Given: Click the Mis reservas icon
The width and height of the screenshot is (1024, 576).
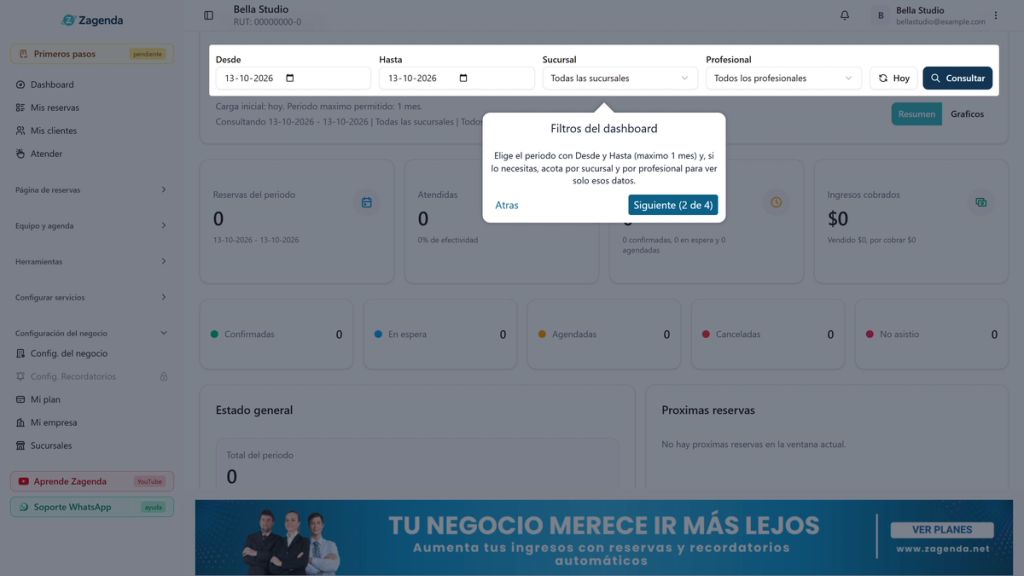Looking at the screenshot, I should 20,107.
